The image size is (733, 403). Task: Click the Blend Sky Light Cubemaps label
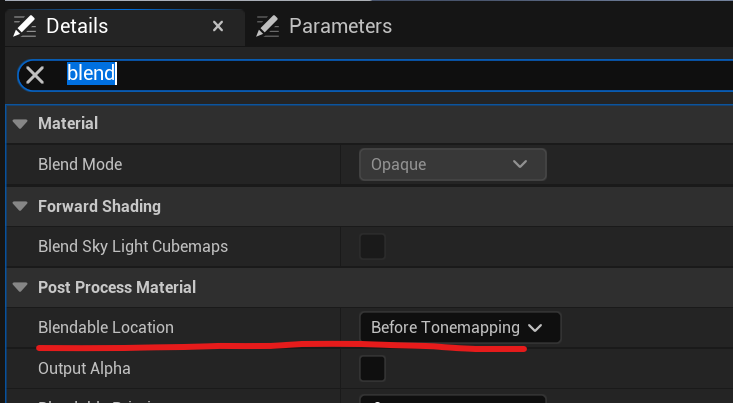[132, 246]
